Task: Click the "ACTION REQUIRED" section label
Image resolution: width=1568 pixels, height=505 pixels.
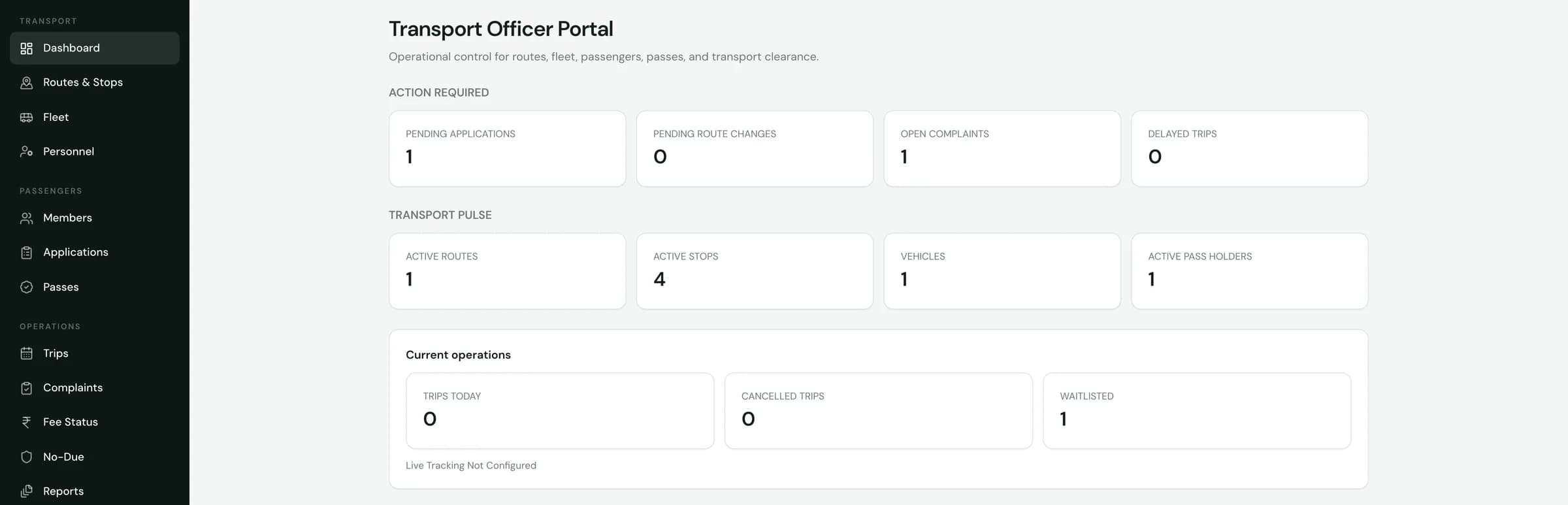Action: [x=438, y=93]
